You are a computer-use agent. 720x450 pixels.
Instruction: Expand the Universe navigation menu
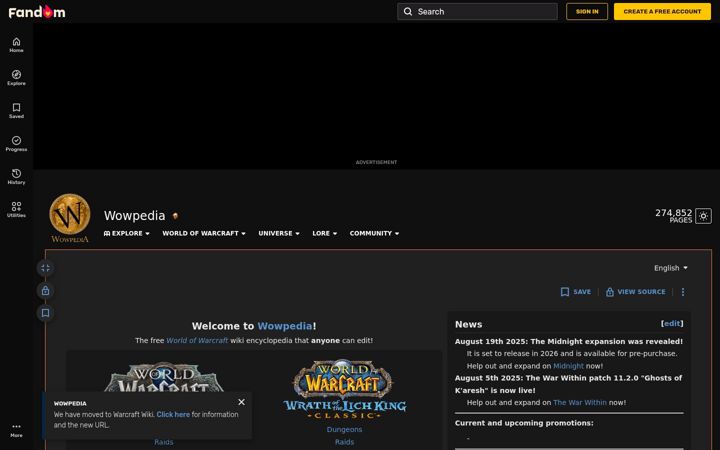click(x=279, y=233)
